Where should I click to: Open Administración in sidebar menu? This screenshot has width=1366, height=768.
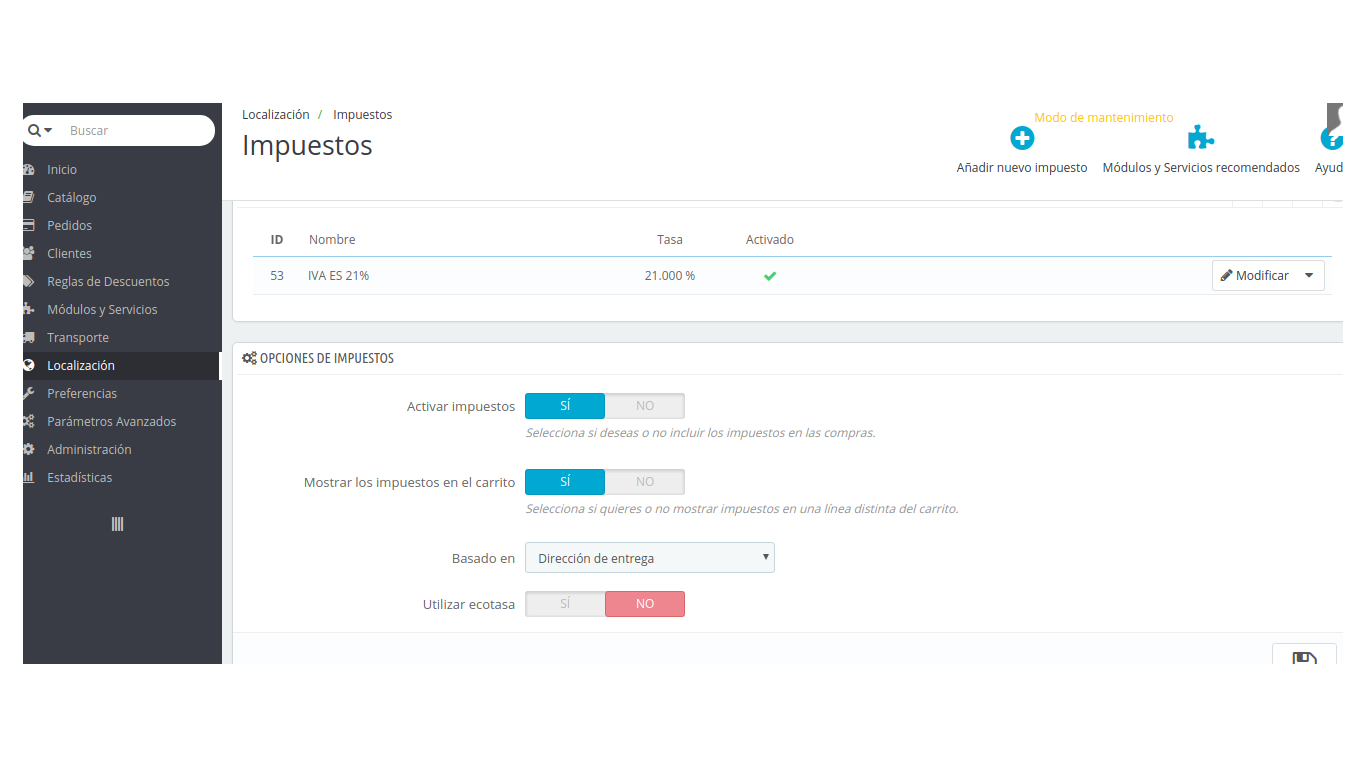(x=89, y=450)
